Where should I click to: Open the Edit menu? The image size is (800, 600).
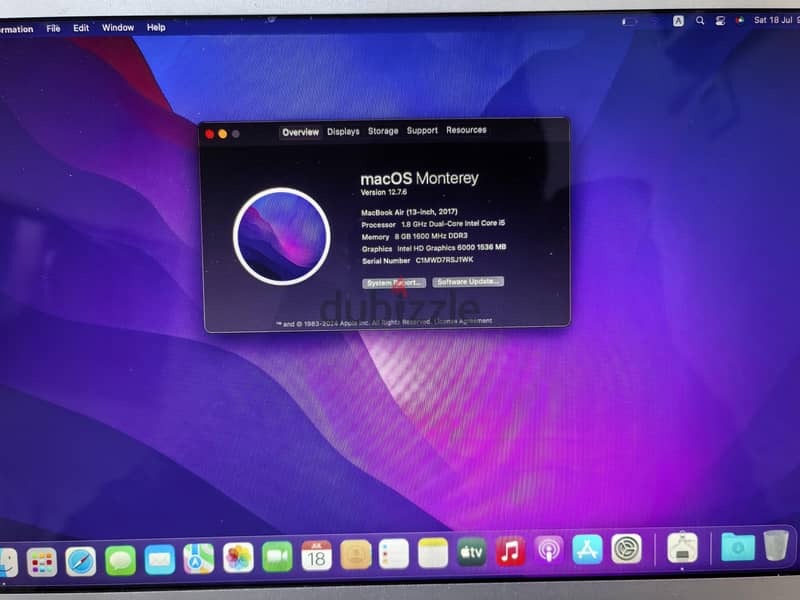[x=81, y=28]
